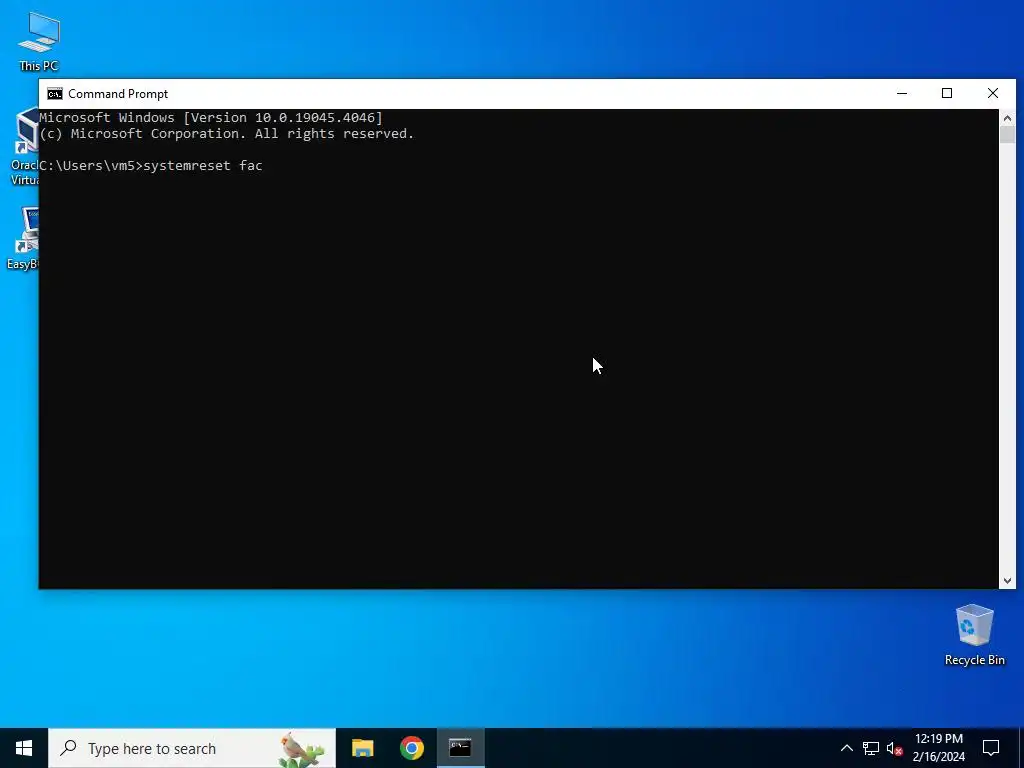Open This PC desktop icon
This screenshot has height=768, width=1024.
click(x=39, y=42)
